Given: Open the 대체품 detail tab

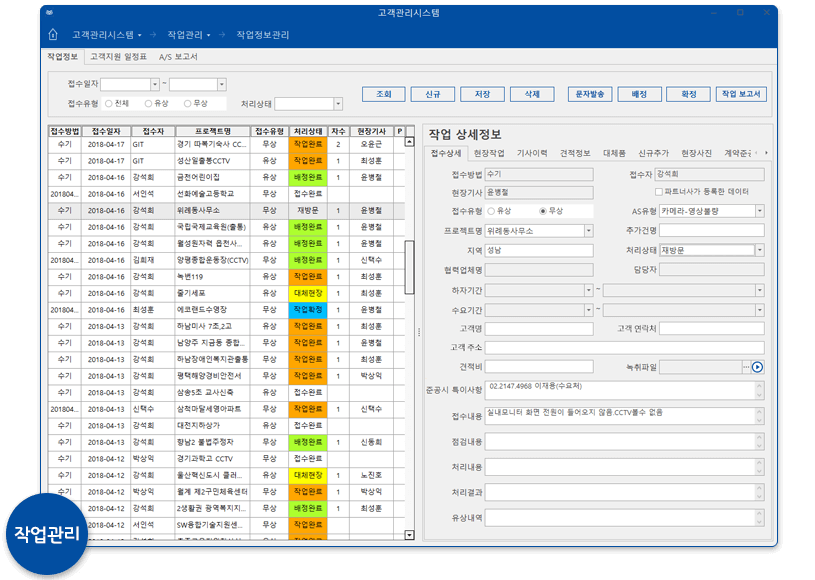Looking at the screenshot, I should coord(614,153).
